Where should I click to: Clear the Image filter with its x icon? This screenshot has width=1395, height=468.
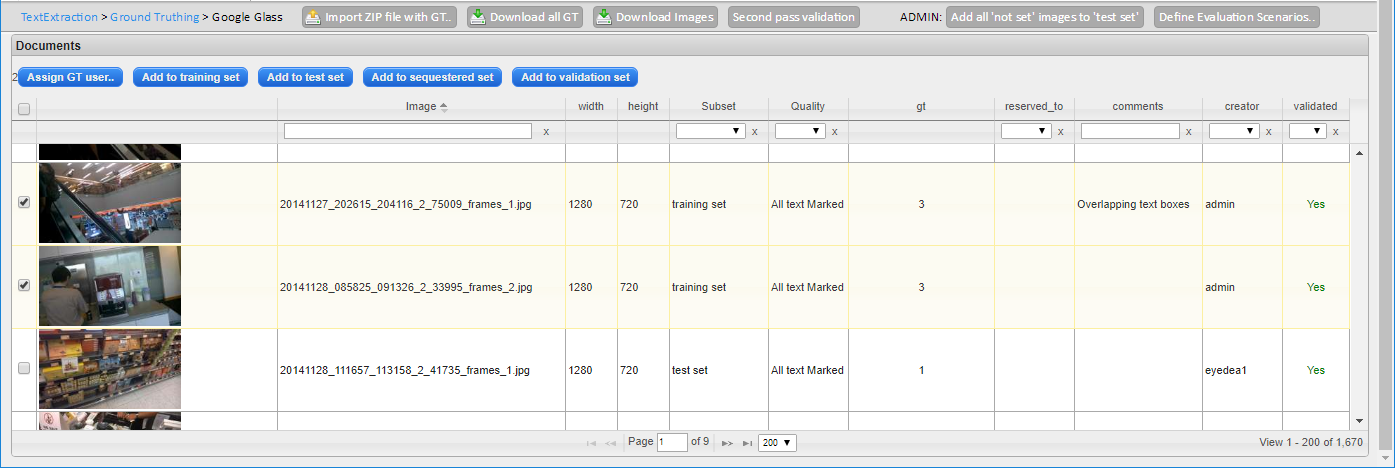tap(545, 132)
